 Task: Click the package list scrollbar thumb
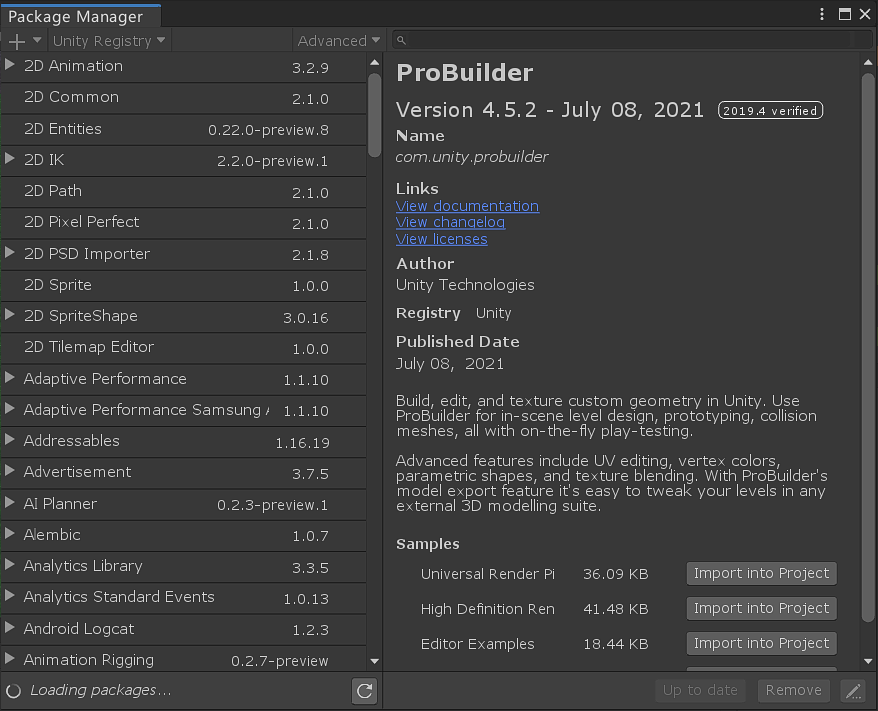pyautogui.click(x=375, y=115)
